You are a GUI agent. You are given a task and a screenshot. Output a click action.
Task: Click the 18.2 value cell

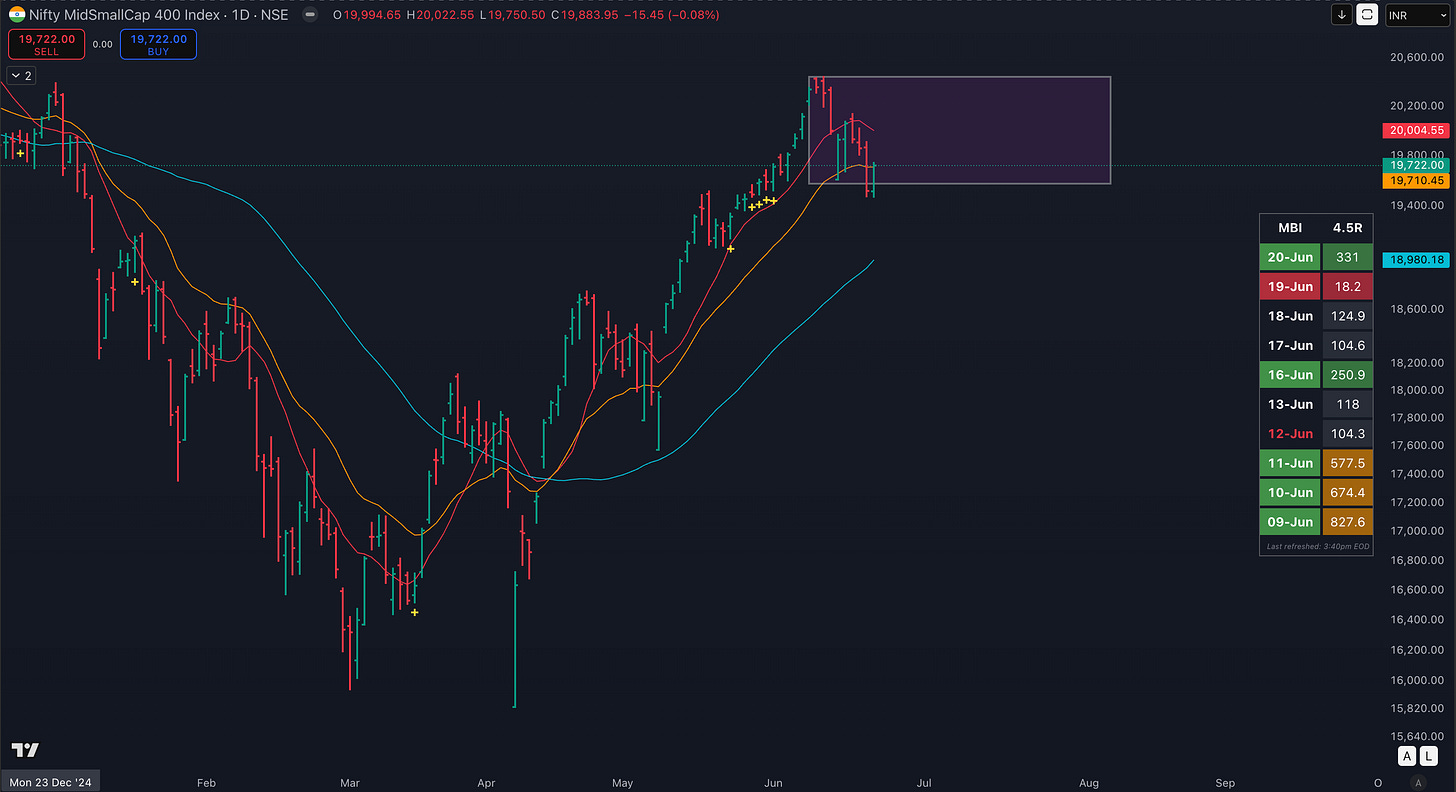tap(1347, 287)
